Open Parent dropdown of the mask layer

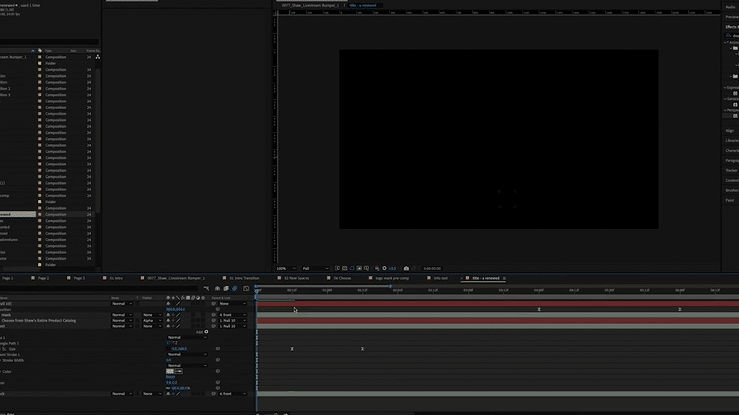(x=232, y=315)
